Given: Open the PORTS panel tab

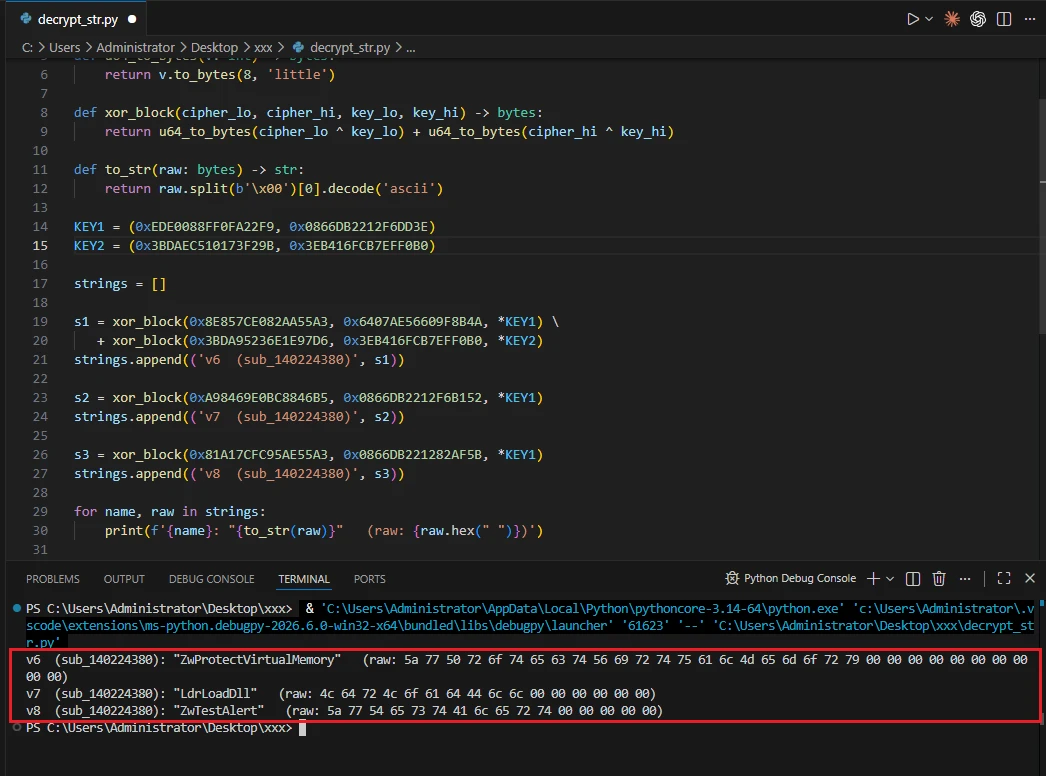Looking at the screenshot, I should (x=370, y=579).
